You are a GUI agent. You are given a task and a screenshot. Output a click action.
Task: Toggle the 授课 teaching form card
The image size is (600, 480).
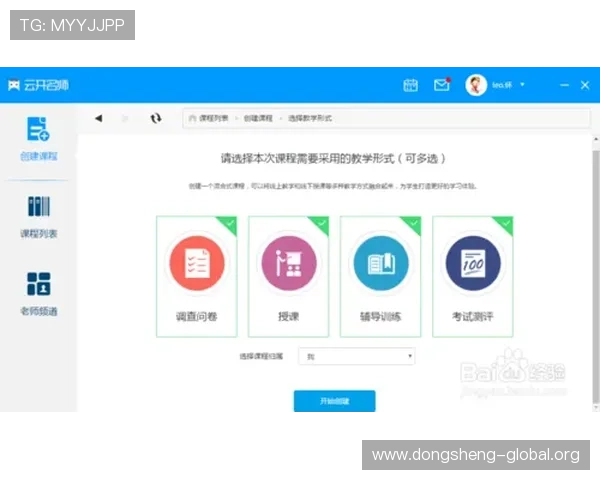point(289,276)
